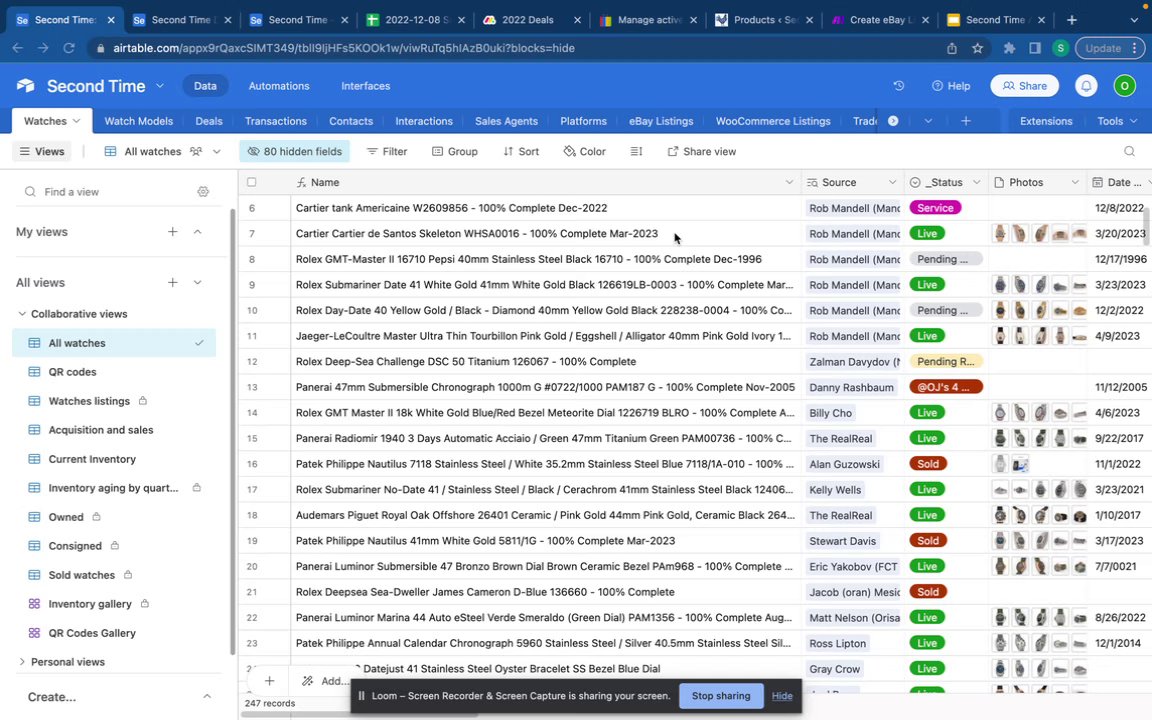This screenshot has width=1152, height=720.
Task: Pause Loom screen sharing indicator
Action: tap(361, 696)
